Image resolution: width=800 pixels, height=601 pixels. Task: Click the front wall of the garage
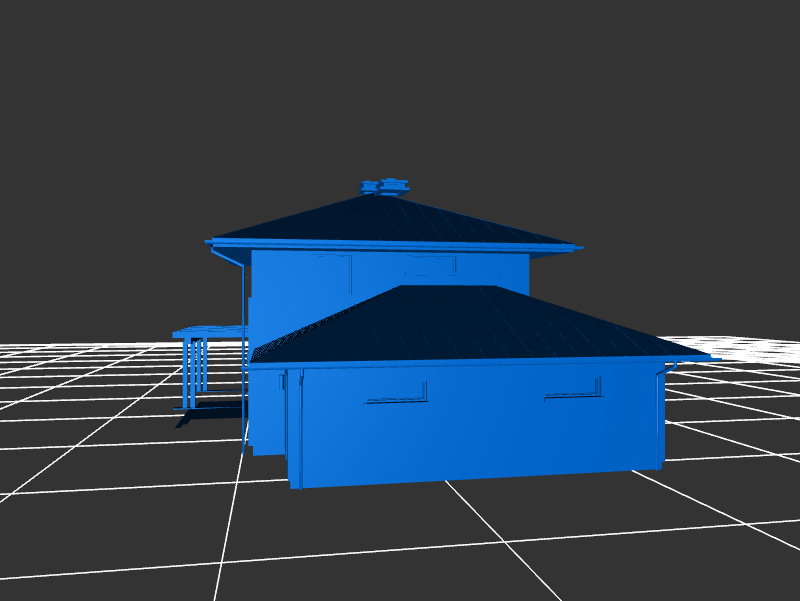click(x=480, y=430)
